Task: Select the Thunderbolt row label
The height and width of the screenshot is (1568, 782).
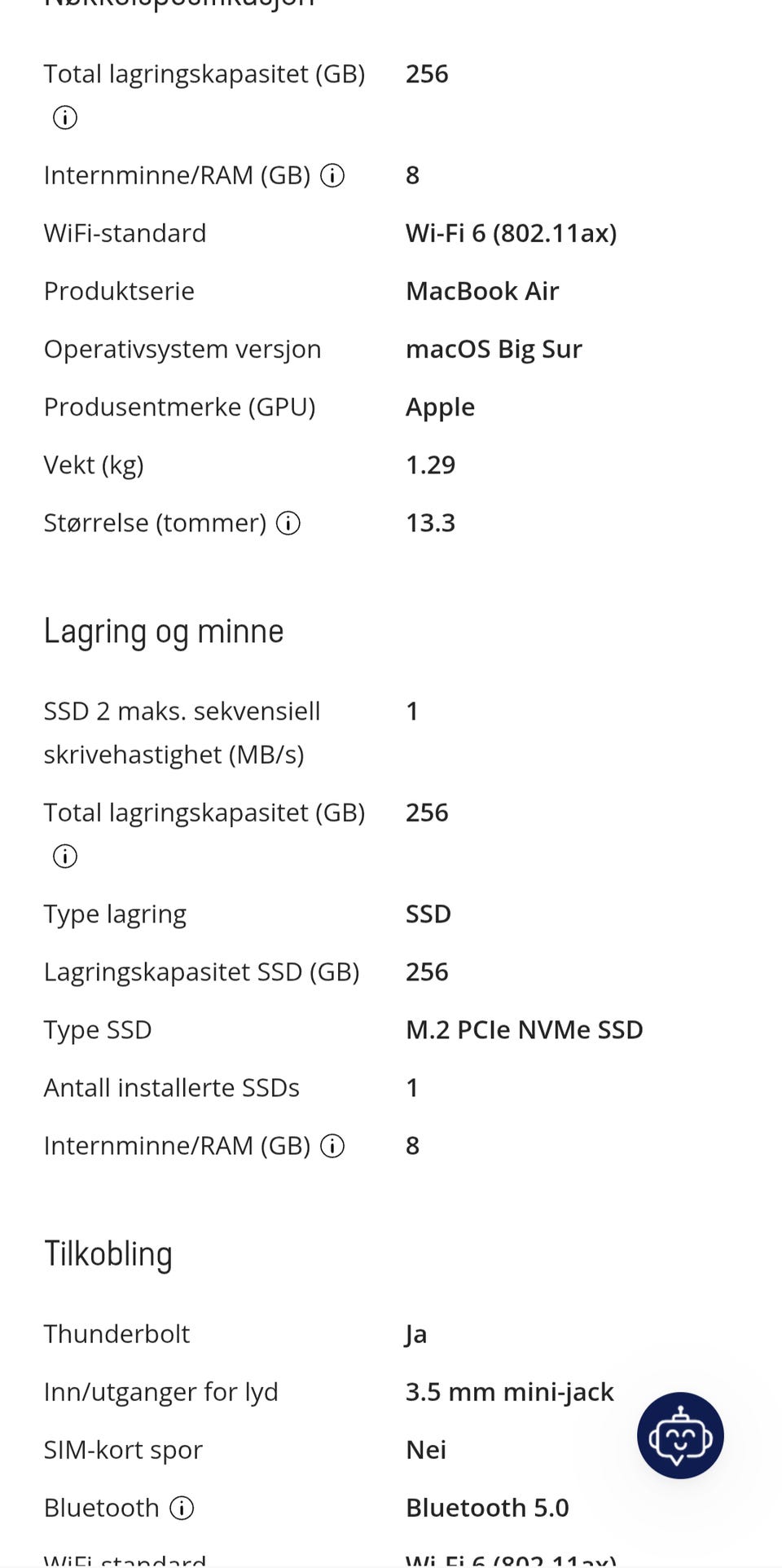Action: tap(116, 1334)
